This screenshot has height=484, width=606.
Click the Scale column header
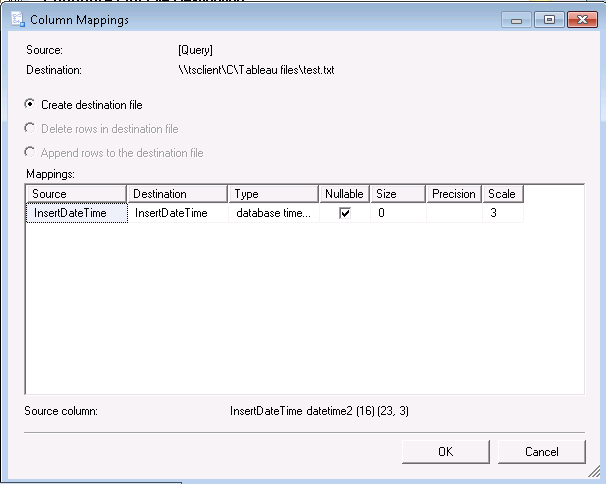(x=502, y=194)
